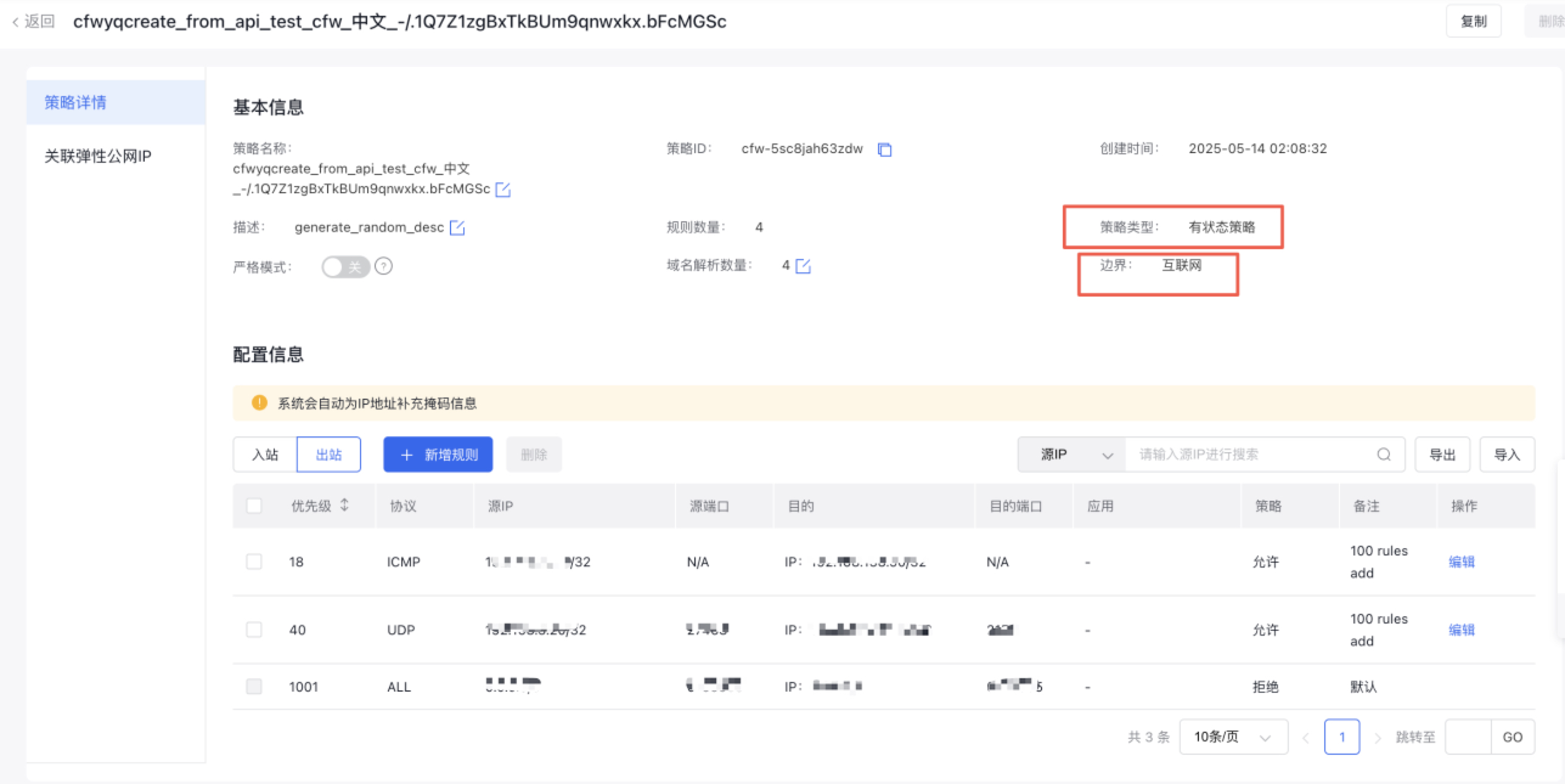Sort by priority column arrows

point(345,505)
